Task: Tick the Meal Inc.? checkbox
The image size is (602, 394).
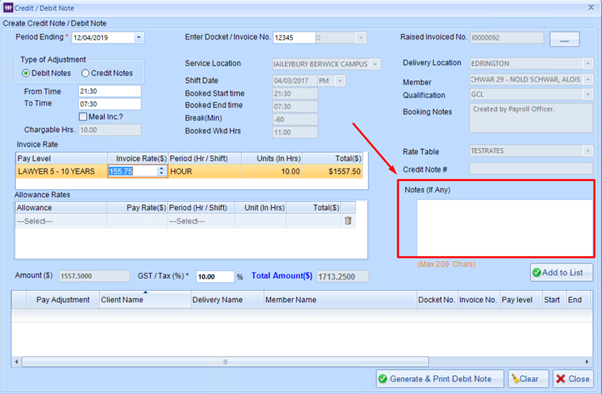Action: point(83,116)
